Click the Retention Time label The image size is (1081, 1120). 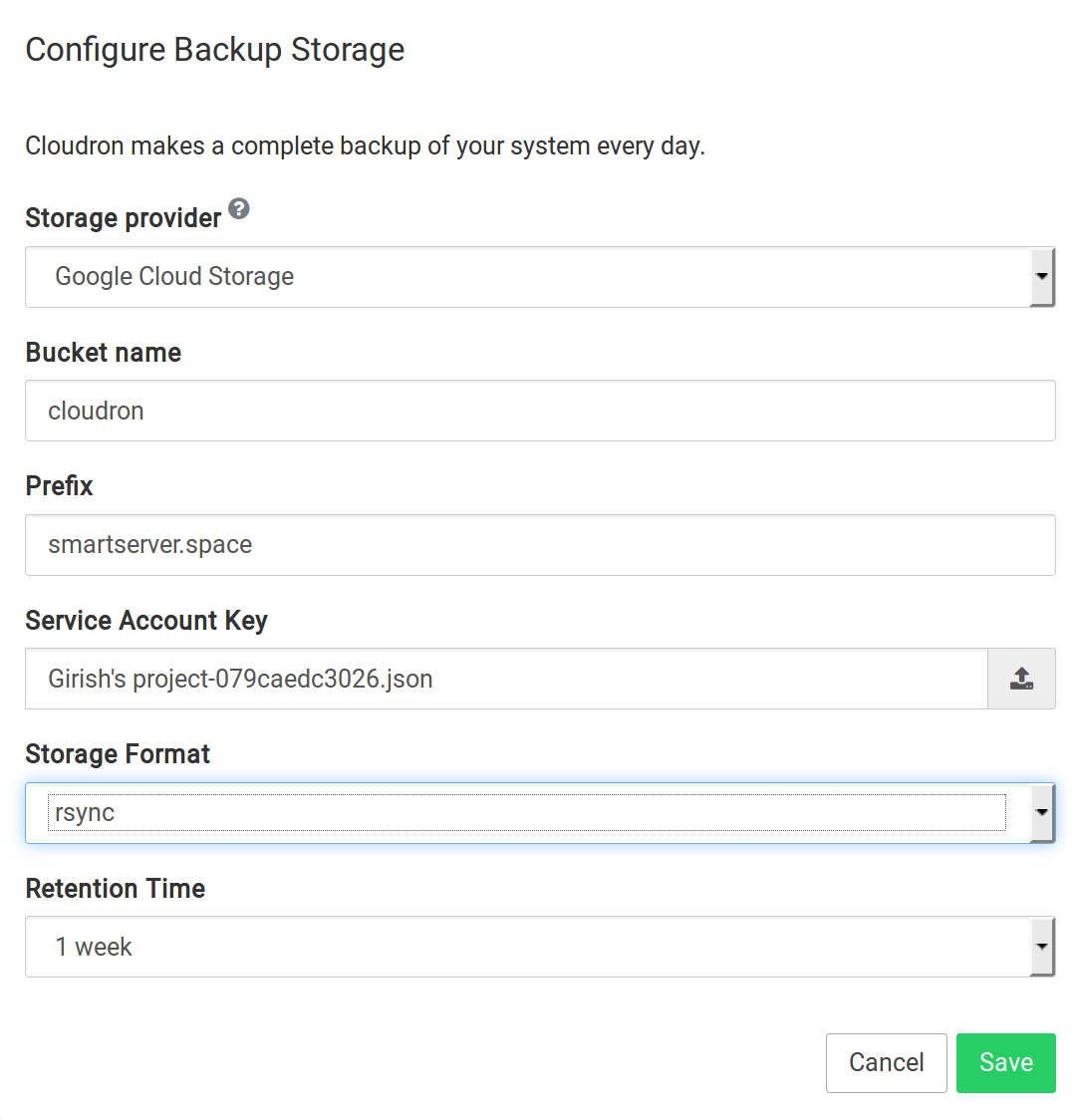pyautogui.click(x=116, y=889)
